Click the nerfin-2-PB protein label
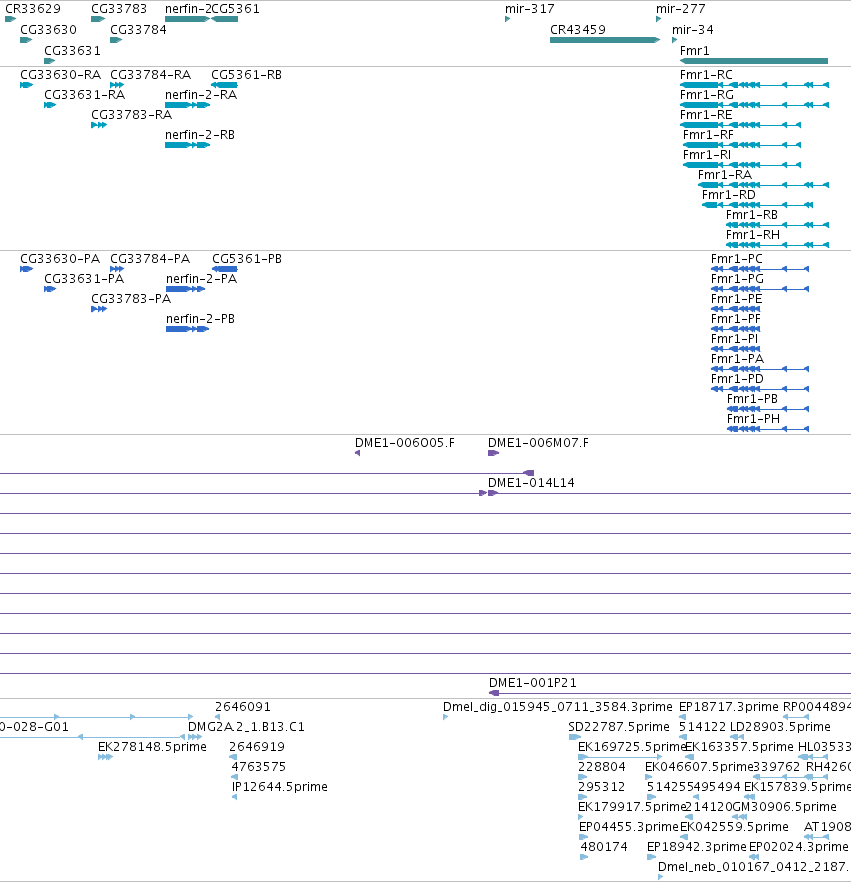This screenshot has height=882, width=851. coord(200,319)
